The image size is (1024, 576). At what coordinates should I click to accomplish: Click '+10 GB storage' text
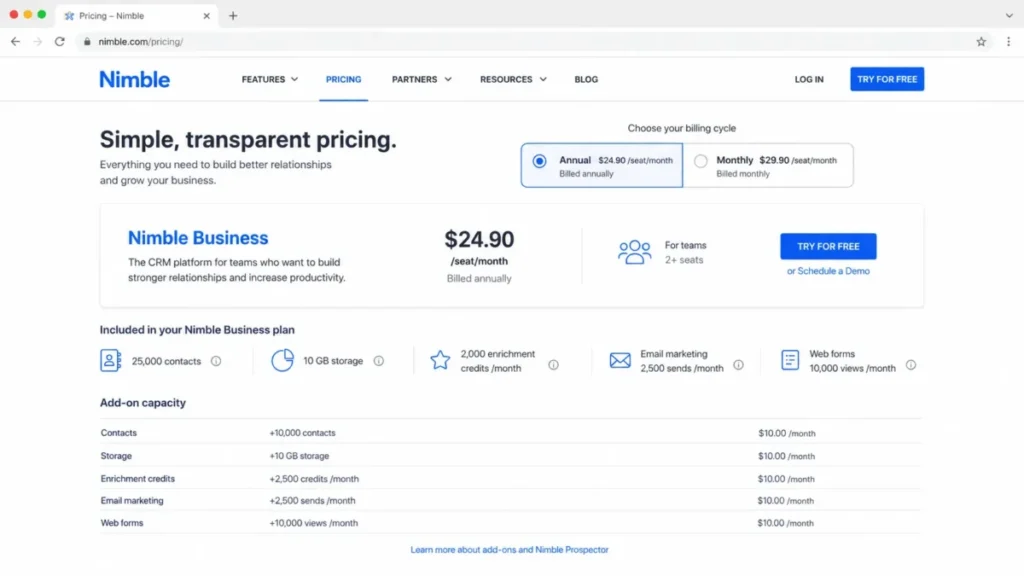pyautogui.click(x=299, y=456)
